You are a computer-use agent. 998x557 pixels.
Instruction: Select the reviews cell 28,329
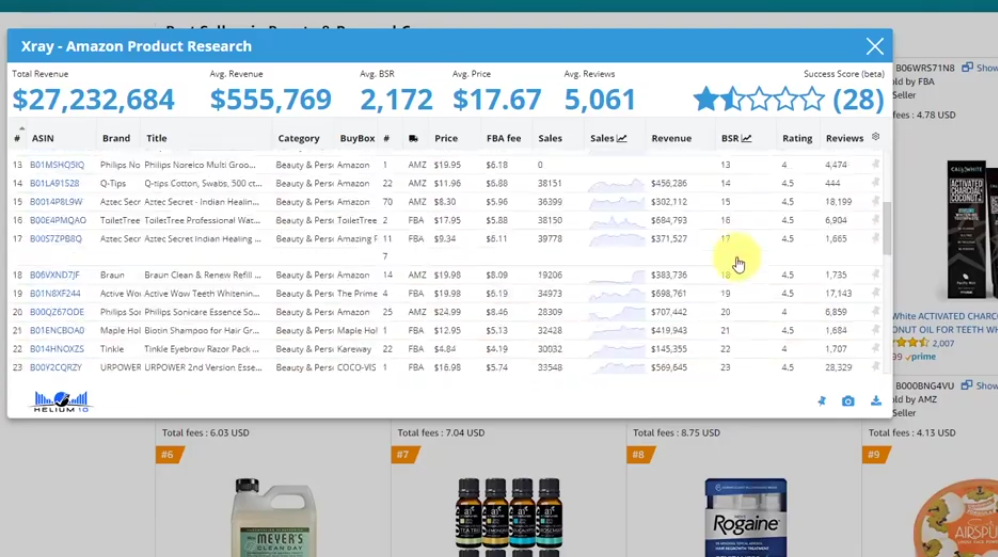coord(838,367)
